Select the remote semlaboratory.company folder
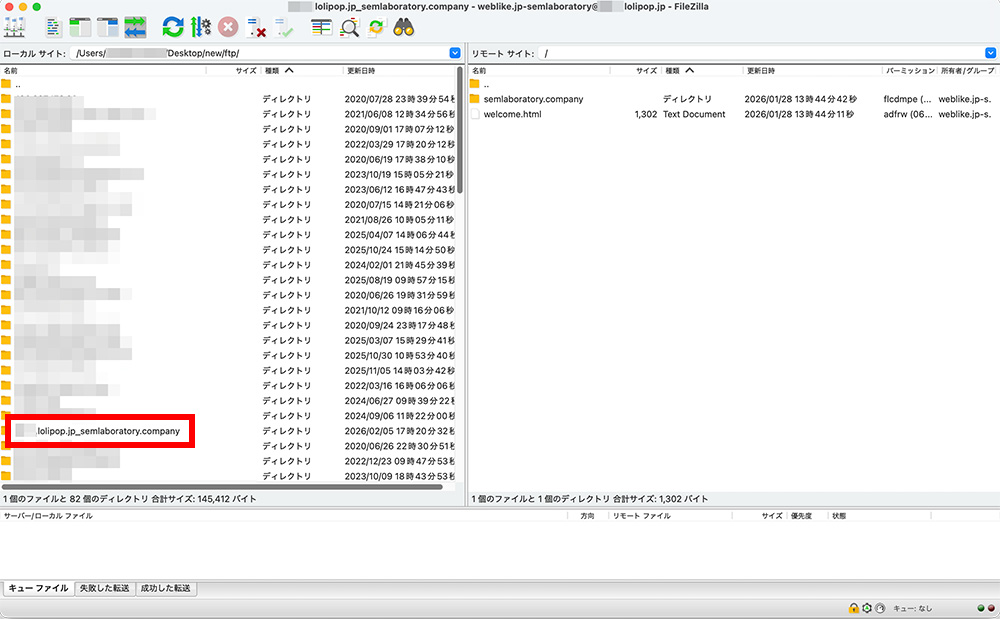 [x=532, y=99]
